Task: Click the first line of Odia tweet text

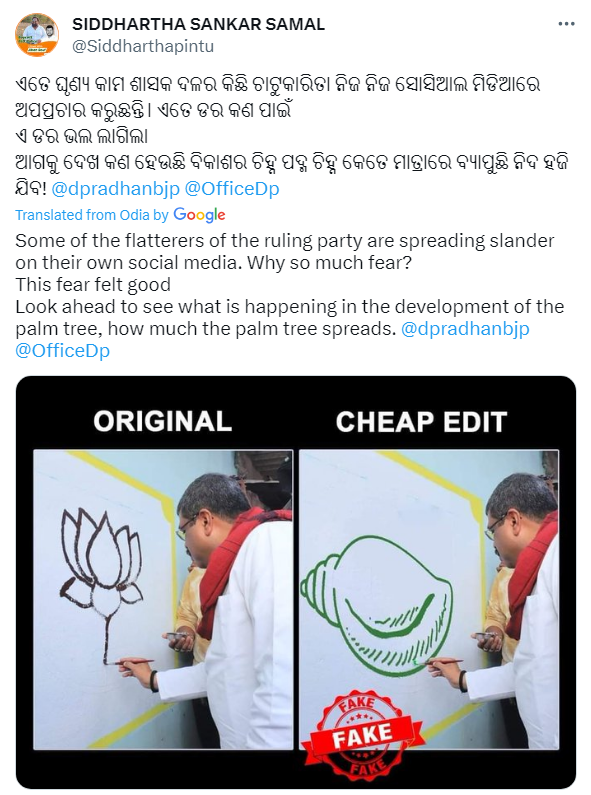Action: click(x=278, y=84)
